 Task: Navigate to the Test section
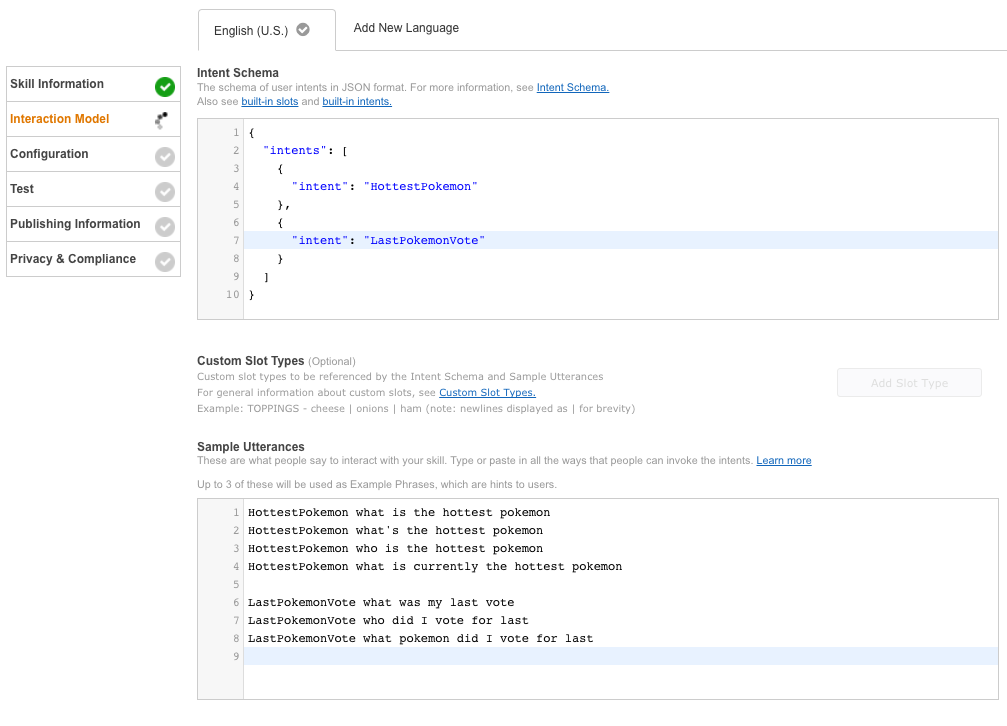click(93, 189)
